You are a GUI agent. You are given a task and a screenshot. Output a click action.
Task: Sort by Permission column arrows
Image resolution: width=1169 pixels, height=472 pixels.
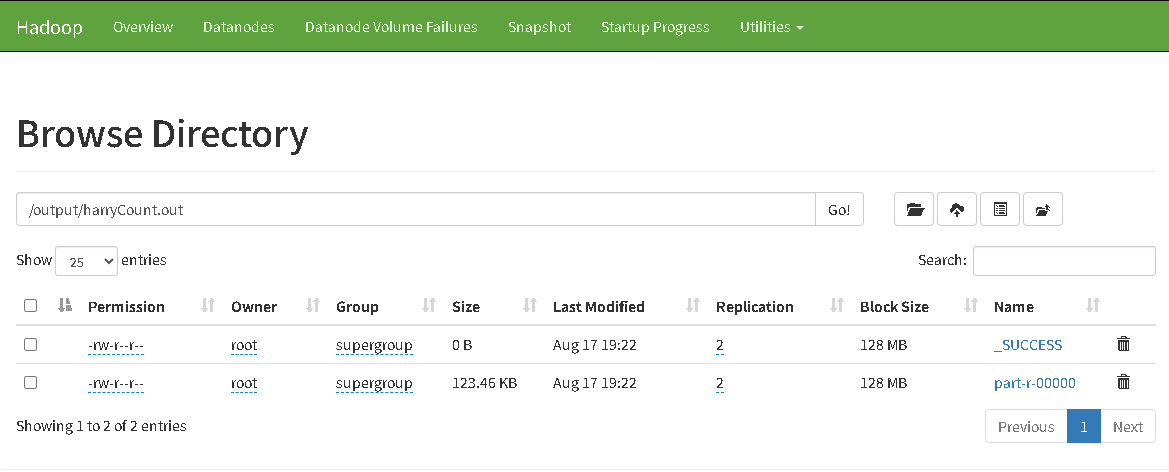click(209, 306)
